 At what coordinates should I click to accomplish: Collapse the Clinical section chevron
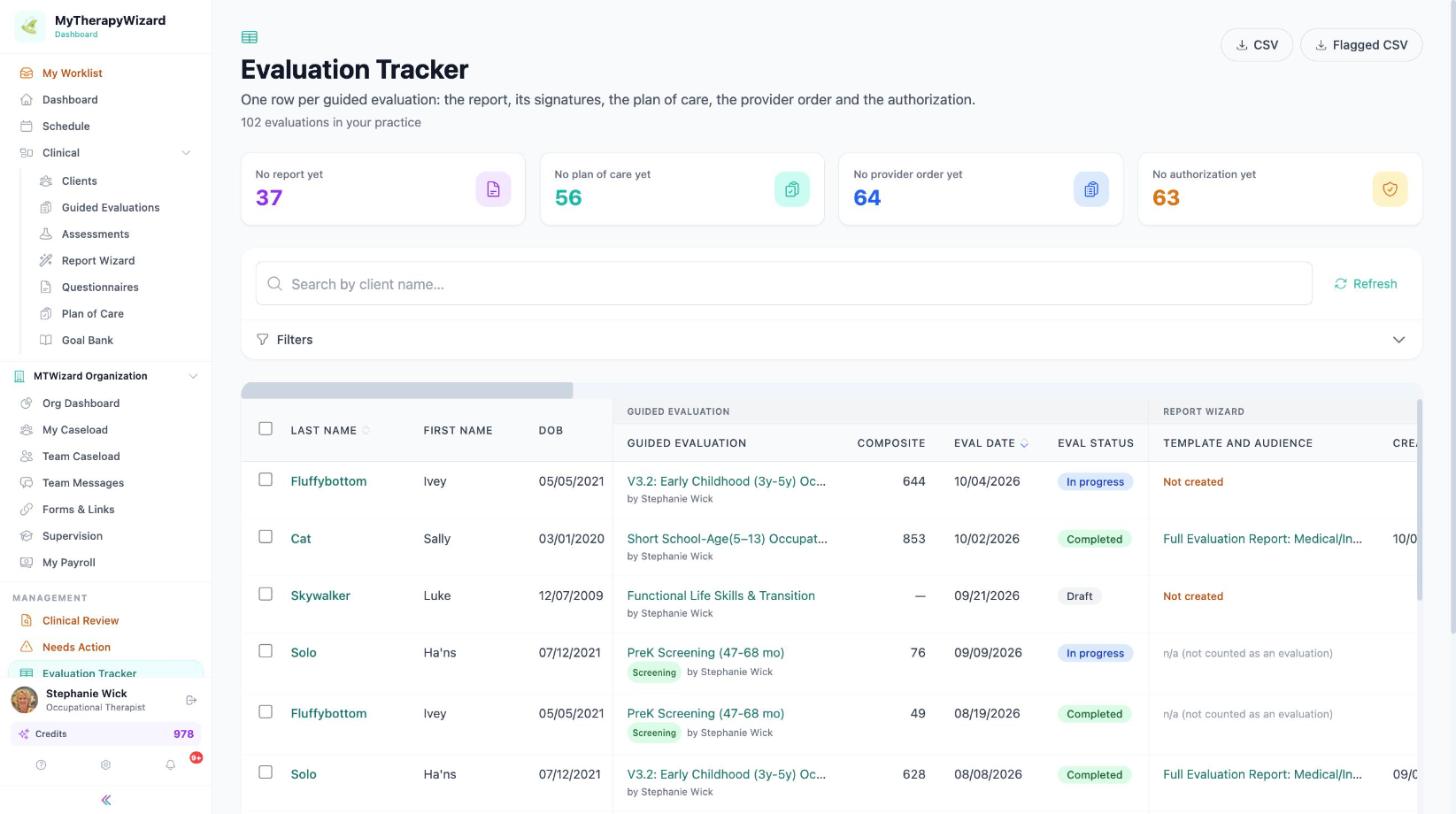point(185,153)
